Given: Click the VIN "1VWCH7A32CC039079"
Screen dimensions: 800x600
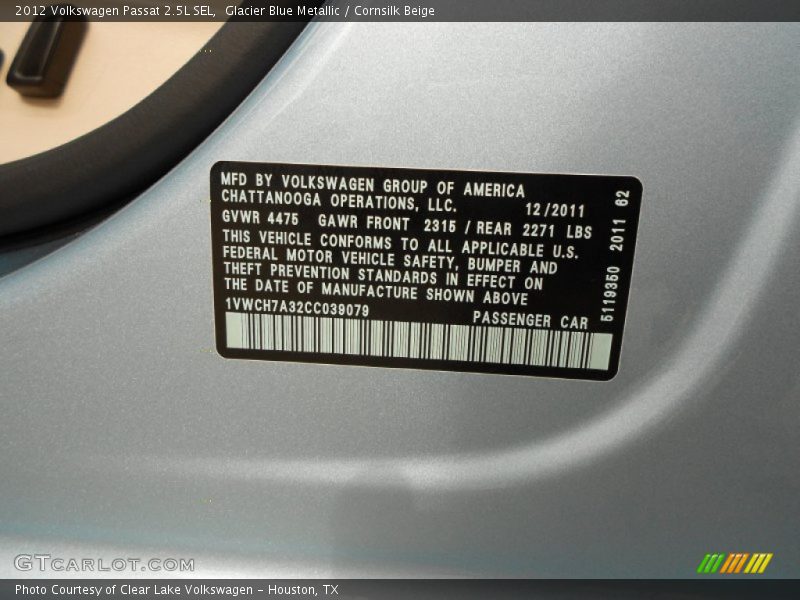Looking at the screenshot, I should [296, 307].
